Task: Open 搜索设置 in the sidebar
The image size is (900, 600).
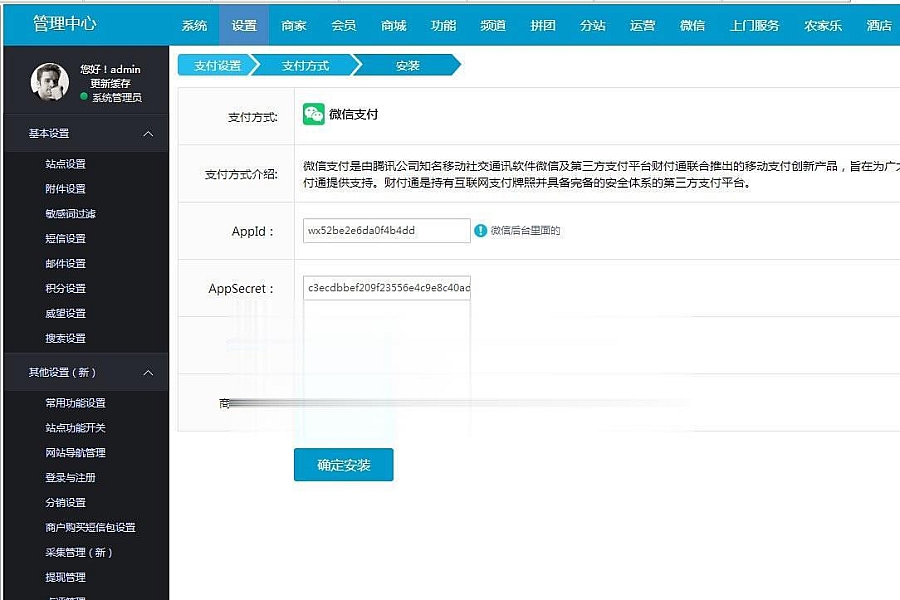Action: point(65,338)
